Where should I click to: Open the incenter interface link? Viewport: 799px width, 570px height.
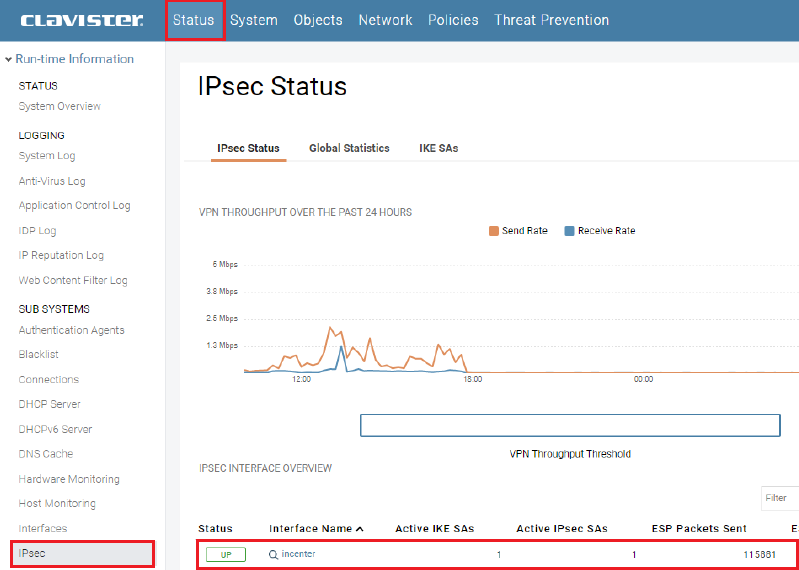pos(298,554)
